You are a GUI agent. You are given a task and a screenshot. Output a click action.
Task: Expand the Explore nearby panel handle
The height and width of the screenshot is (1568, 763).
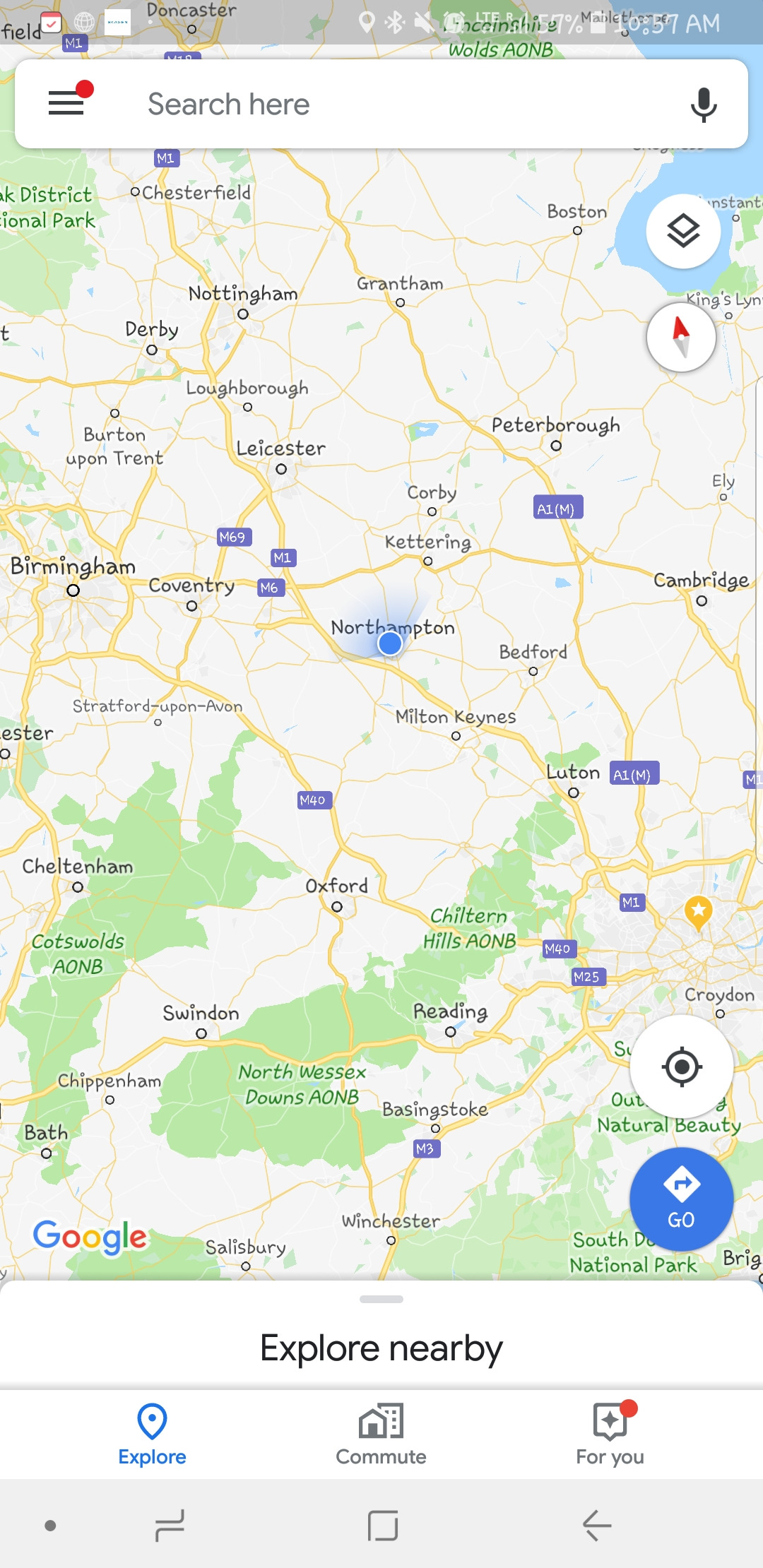(381, 1299)
